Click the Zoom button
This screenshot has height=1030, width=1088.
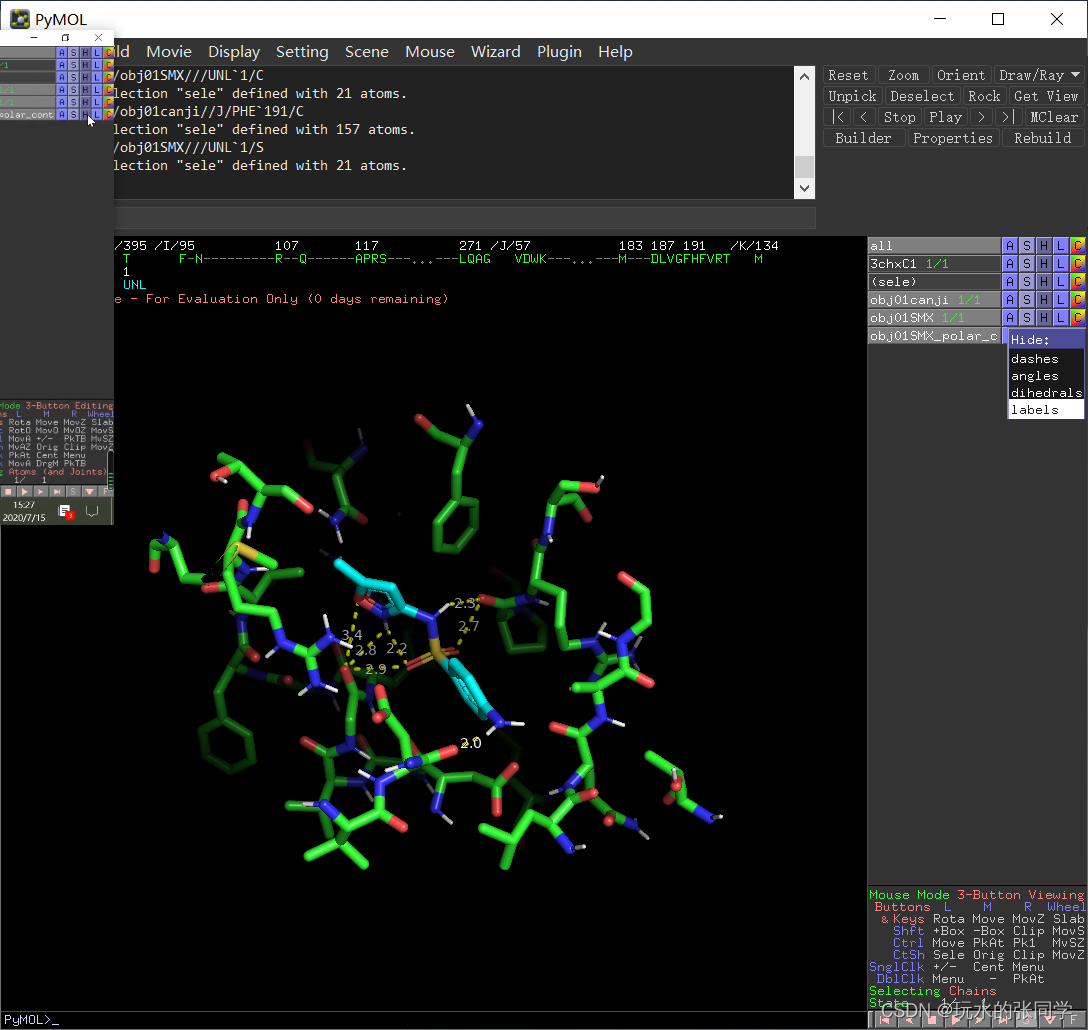[x=903, y=75]
